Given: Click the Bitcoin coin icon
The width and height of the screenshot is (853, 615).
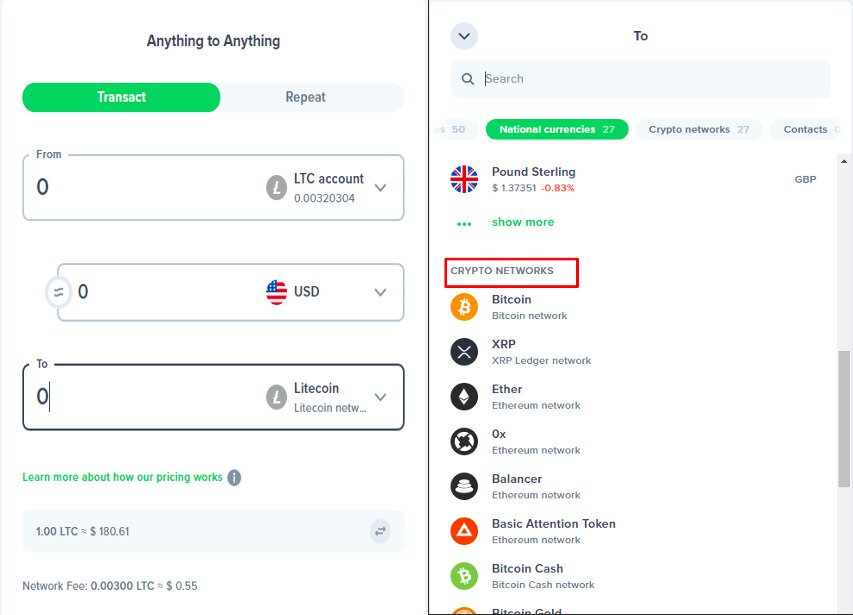Looking at the screenshot, I should click(464, 307).
